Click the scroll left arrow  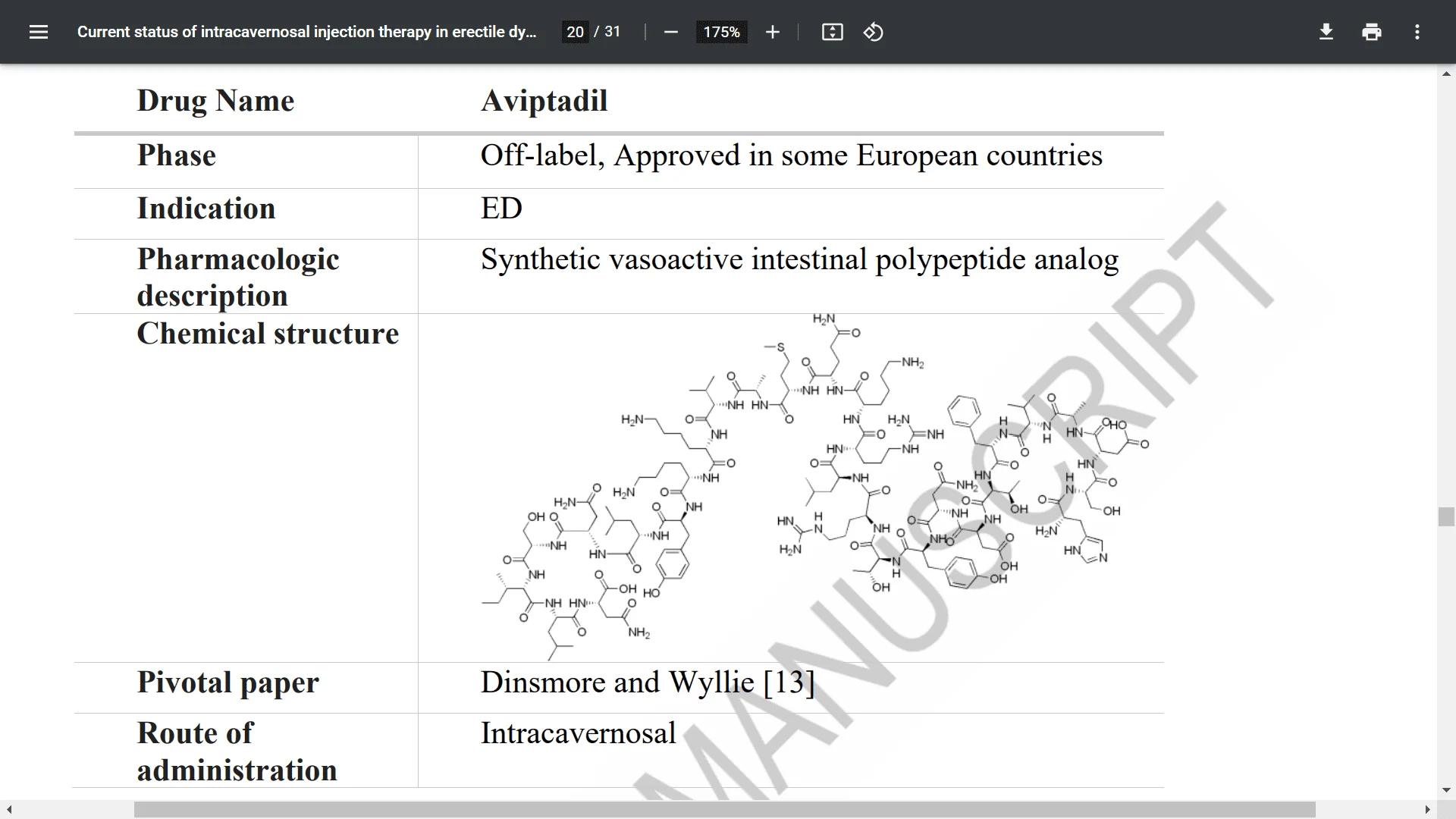tap(8, 810)
